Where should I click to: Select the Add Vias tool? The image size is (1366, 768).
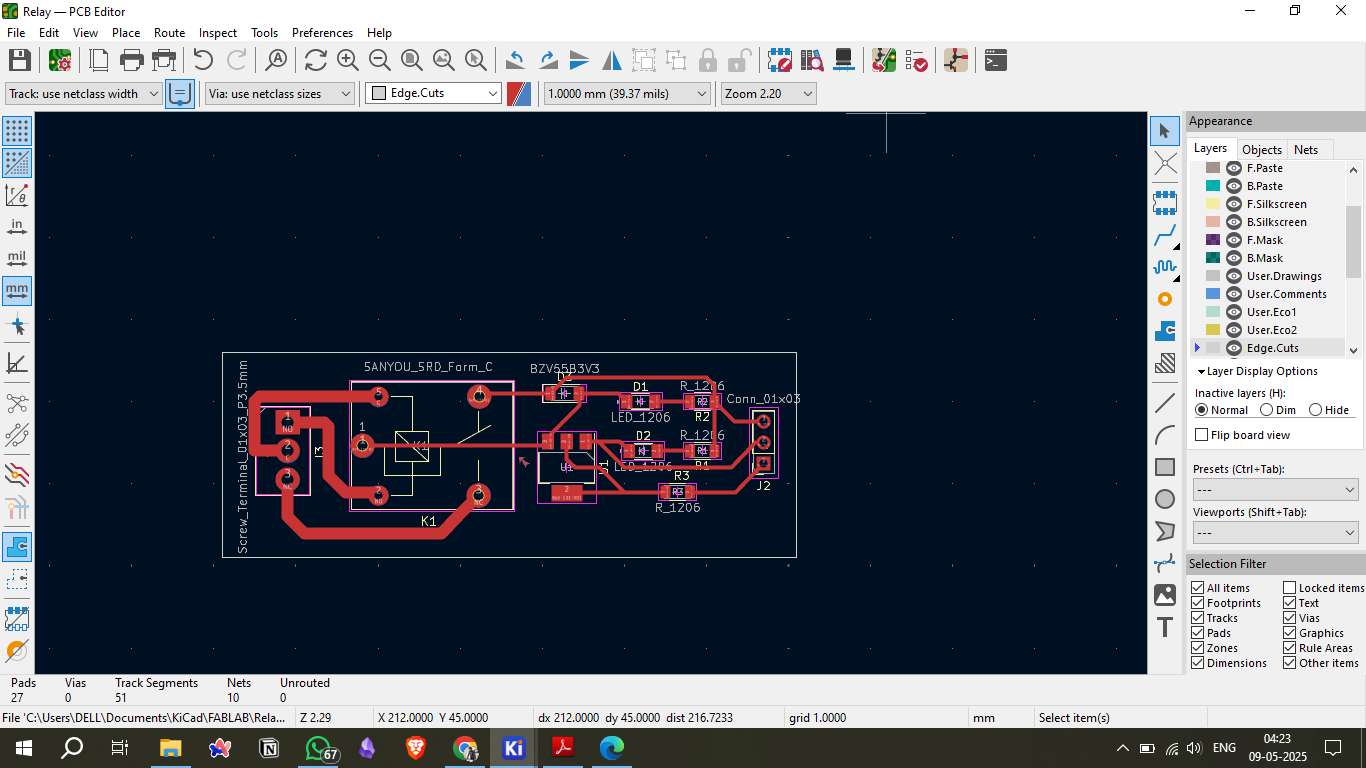[1165, 299]
